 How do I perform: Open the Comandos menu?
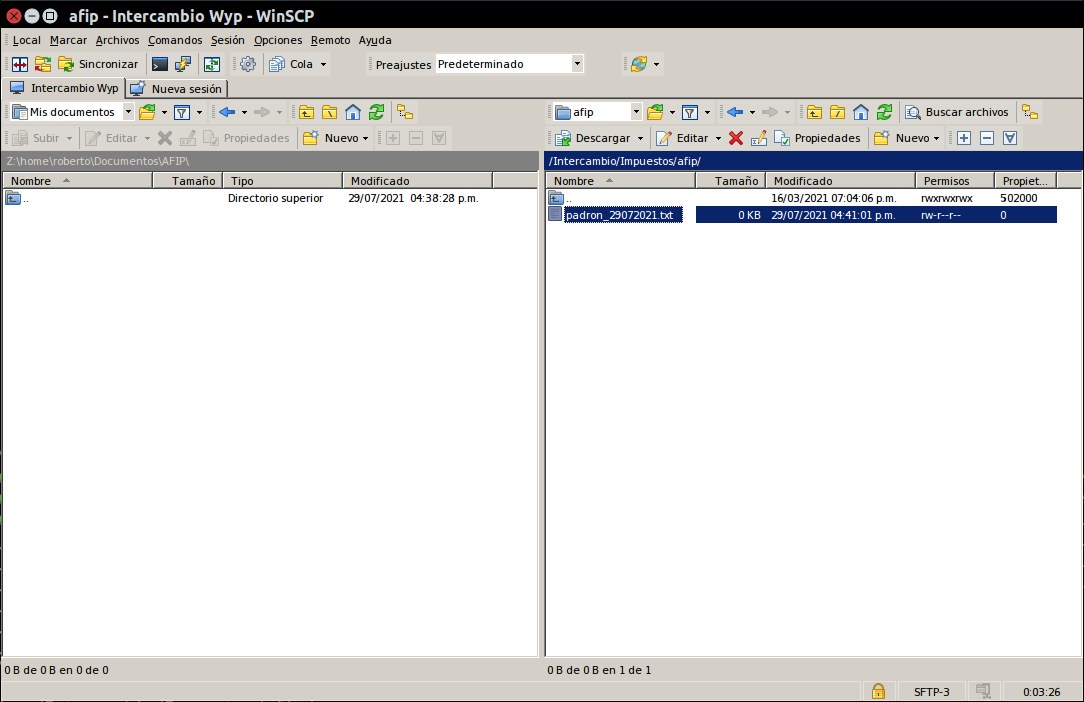(175, 40)
